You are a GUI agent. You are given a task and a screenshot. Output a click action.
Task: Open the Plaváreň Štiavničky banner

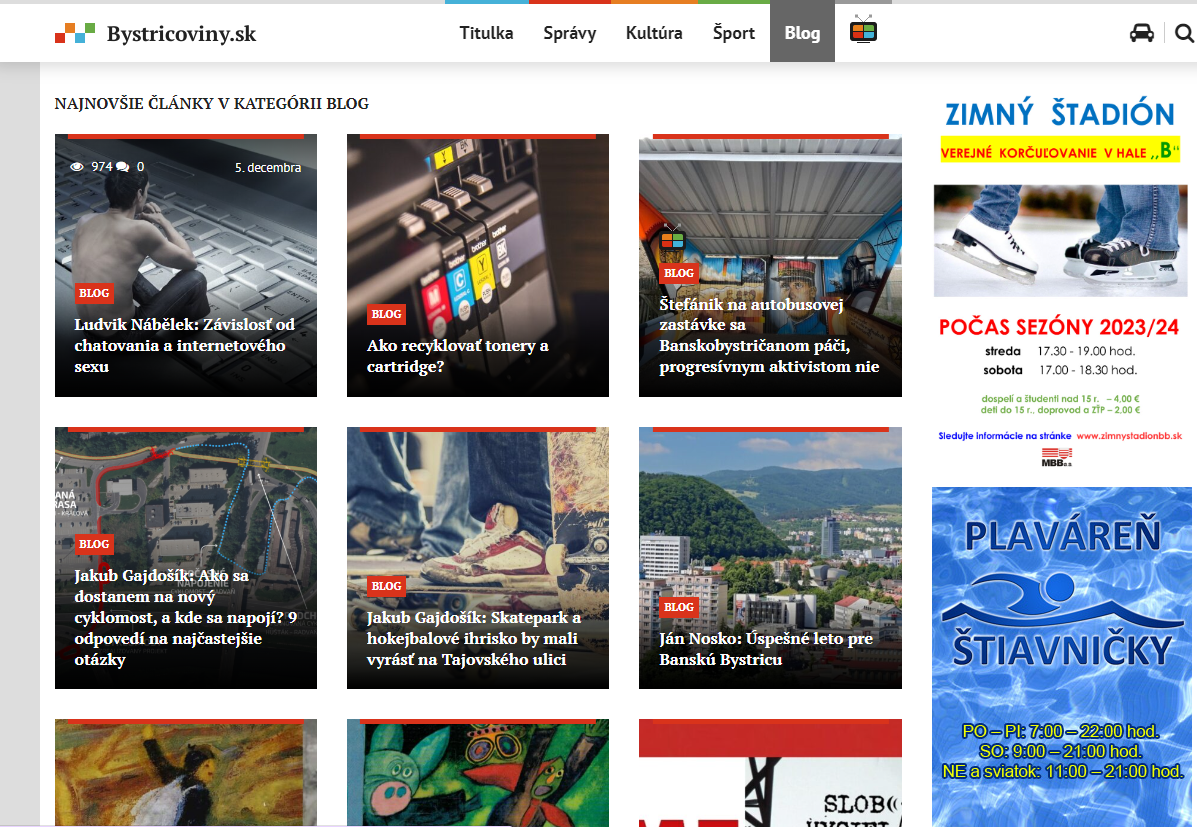(x=1062, y=650)
